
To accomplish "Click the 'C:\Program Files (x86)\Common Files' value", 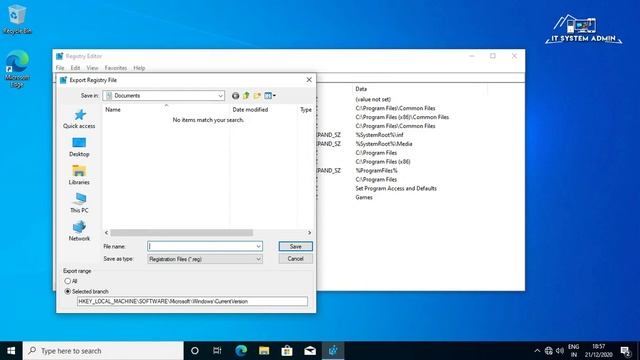I will coord(402,117).
